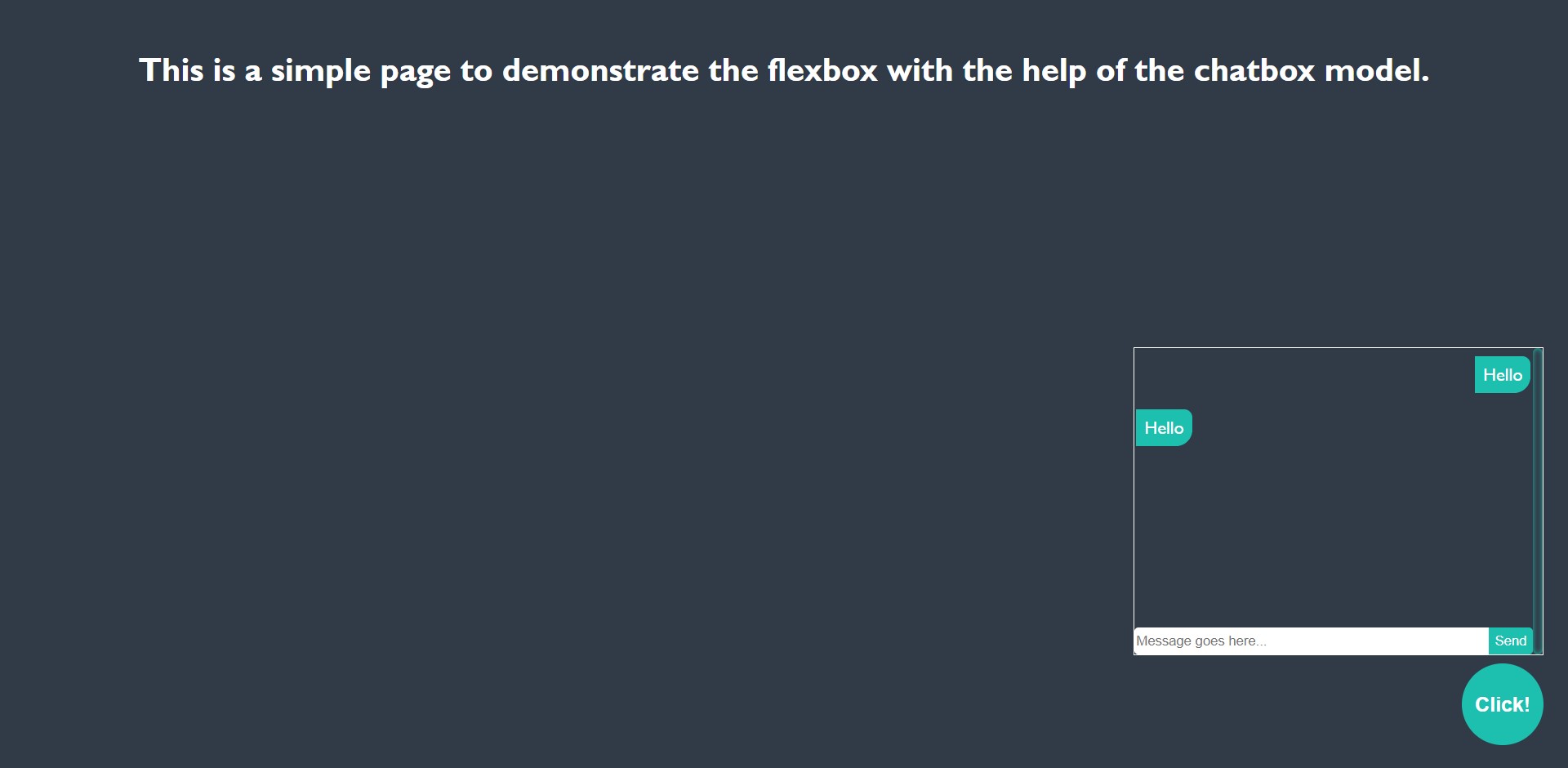Click the word "flexbox" in the page heading

(x=822, y=70)
